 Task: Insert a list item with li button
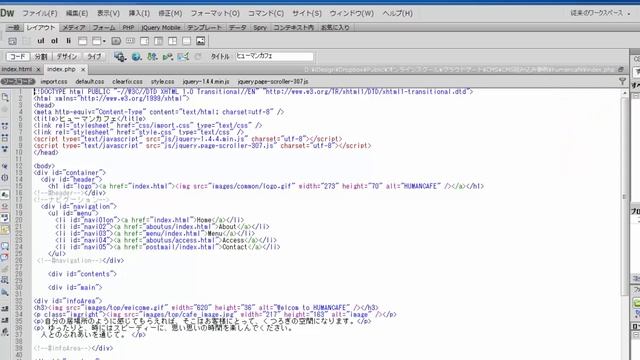[68, 41]
